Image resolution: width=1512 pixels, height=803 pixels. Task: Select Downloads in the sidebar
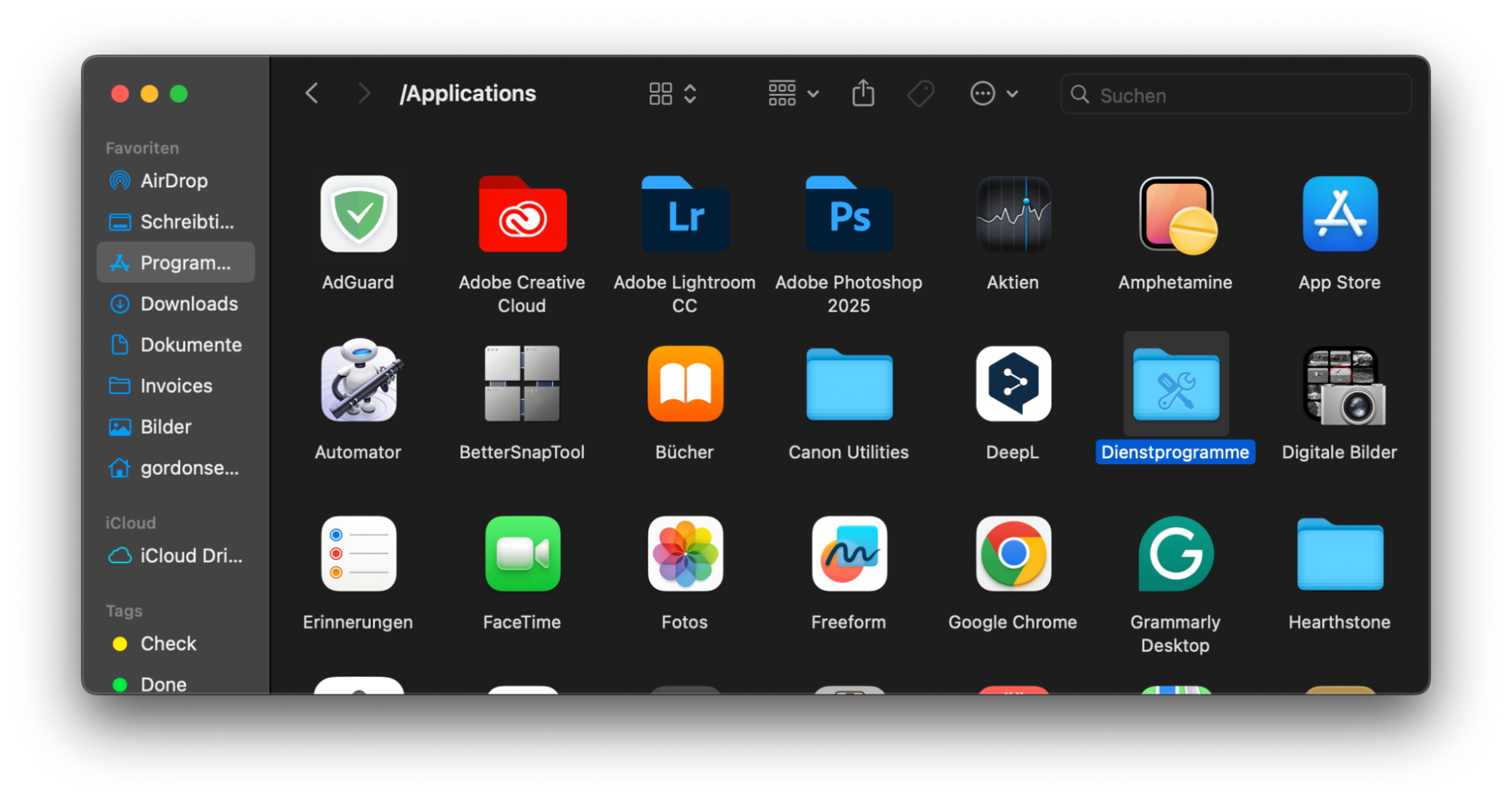pyautogui.click(x=189, y=303)
